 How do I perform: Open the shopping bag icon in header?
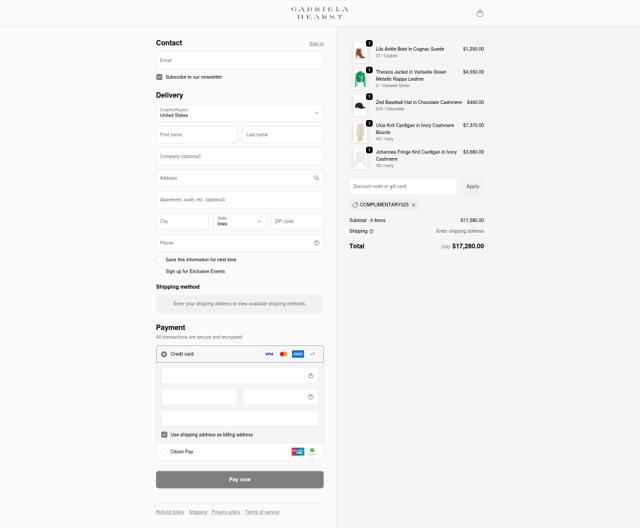tap(480, 13)
